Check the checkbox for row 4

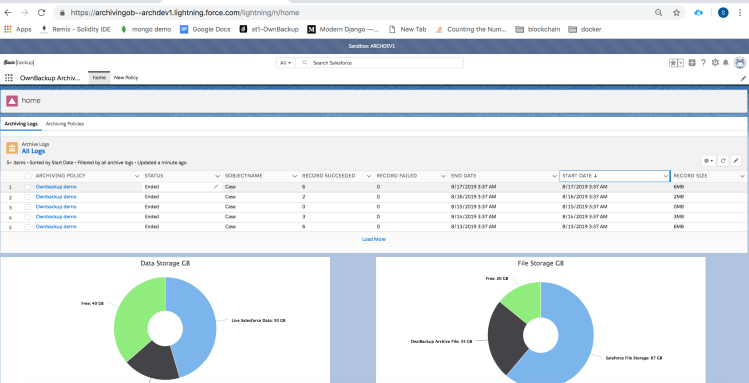(27, 217)
